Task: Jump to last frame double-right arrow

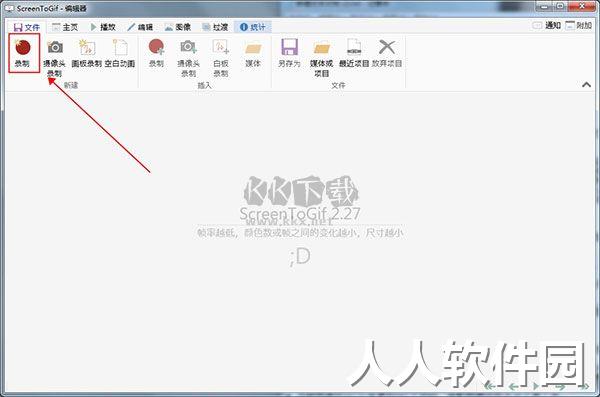Action: (x=584, y=386)
